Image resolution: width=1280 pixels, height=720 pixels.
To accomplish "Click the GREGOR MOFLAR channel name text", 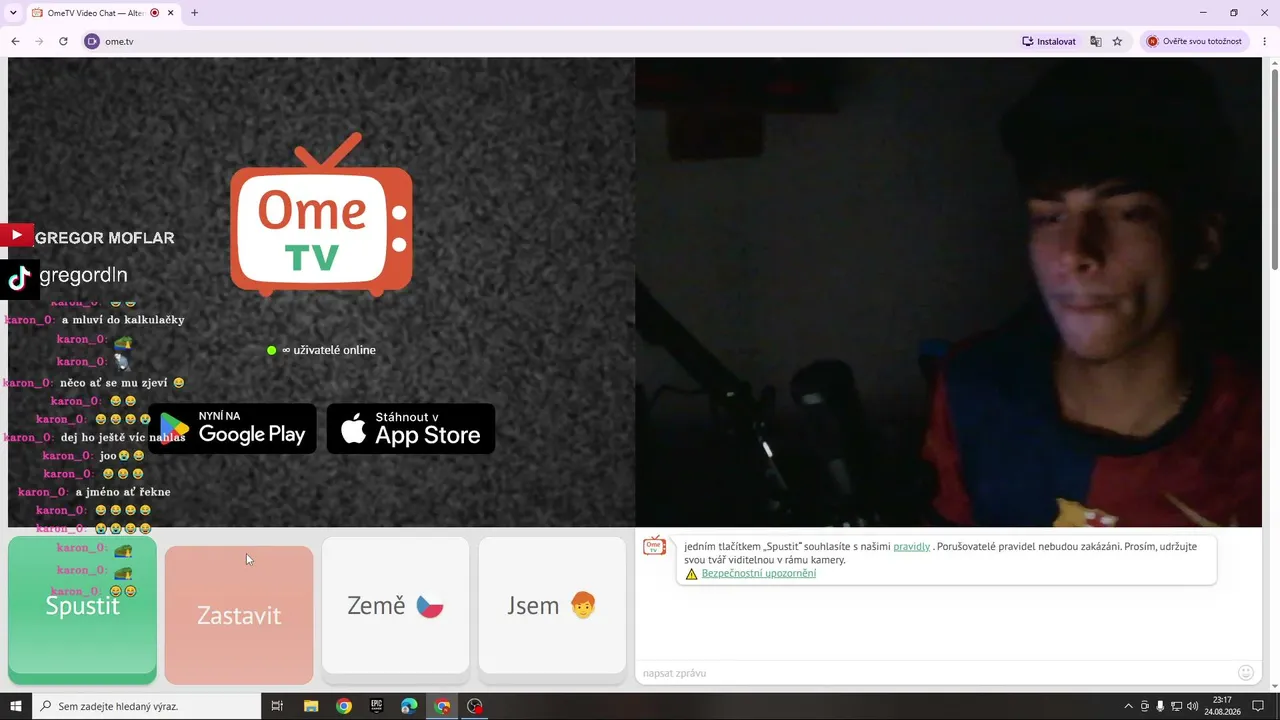I will [x=105, y=238].
